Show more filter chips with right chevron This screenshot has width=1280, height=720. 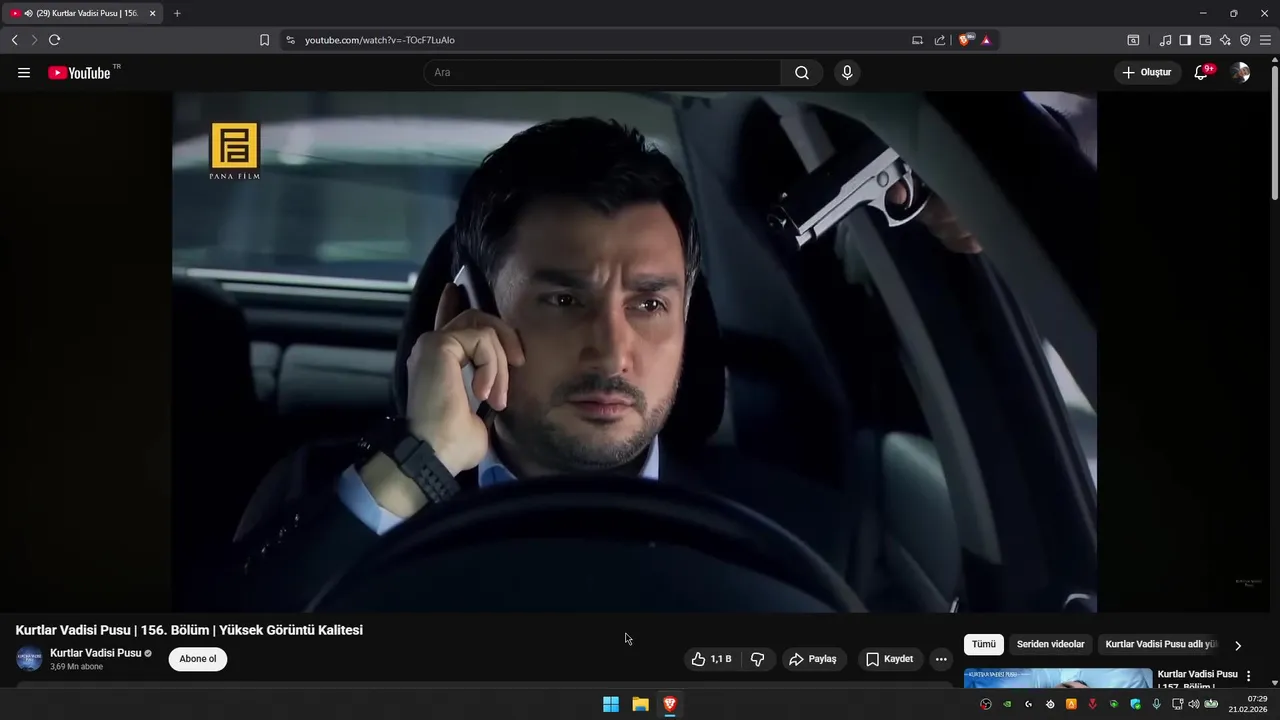point(1238,645)
